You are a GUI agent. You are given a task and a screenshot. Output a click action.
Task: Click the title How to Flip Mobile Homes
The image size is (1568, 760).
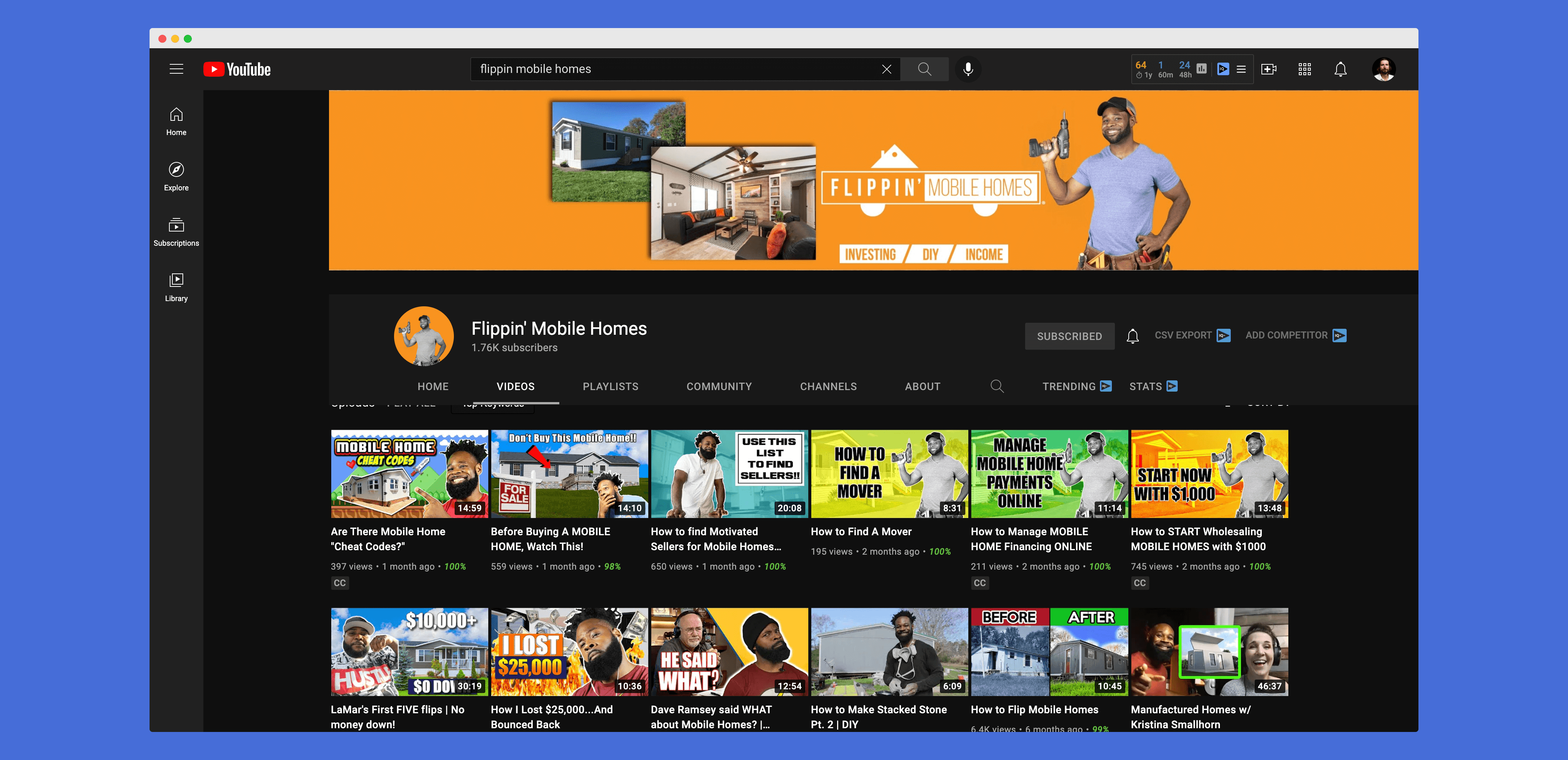(1034, 710)
